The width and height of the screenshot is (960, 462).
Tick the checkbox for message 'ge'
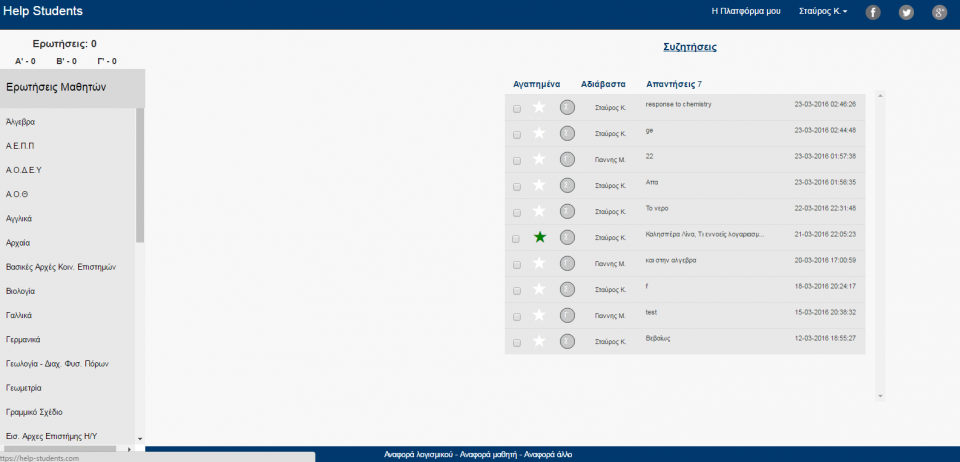pyautogui.click(x=517, y=134)
